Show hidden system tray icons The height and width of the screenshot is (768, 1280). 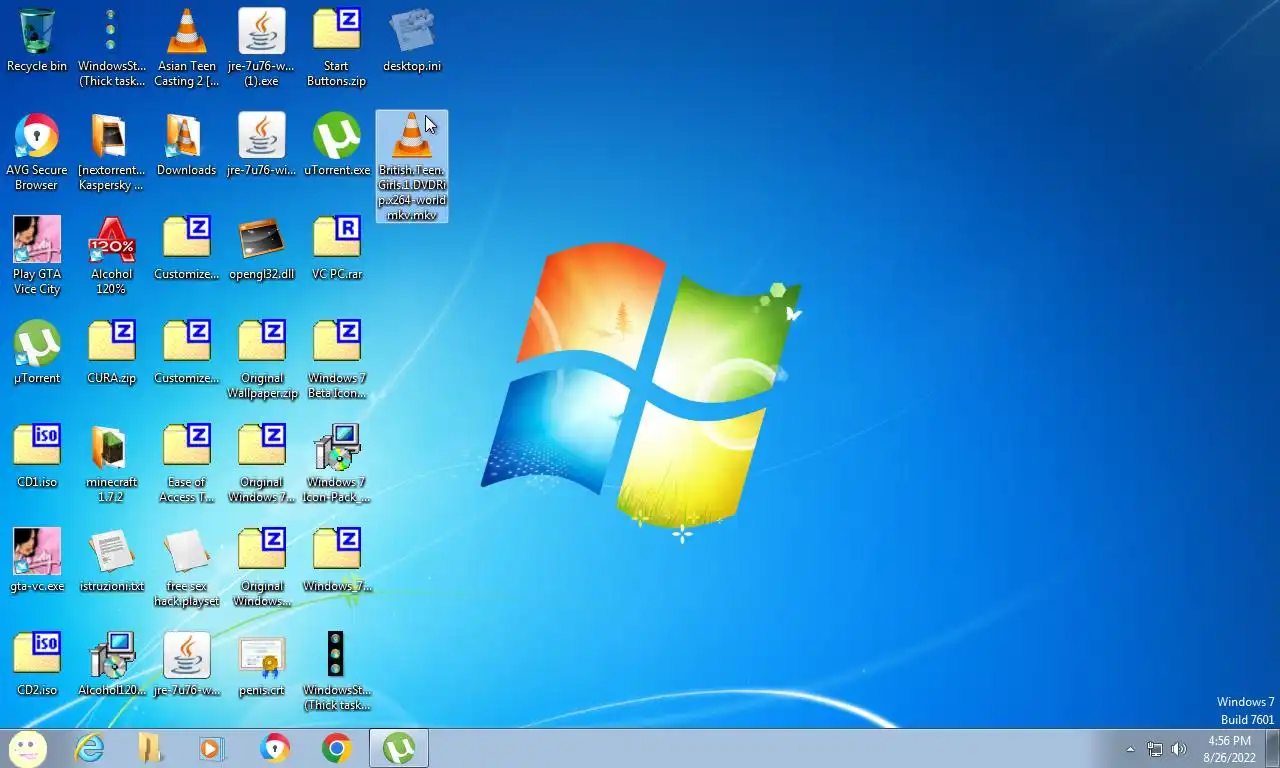(x=1131, y=749)
